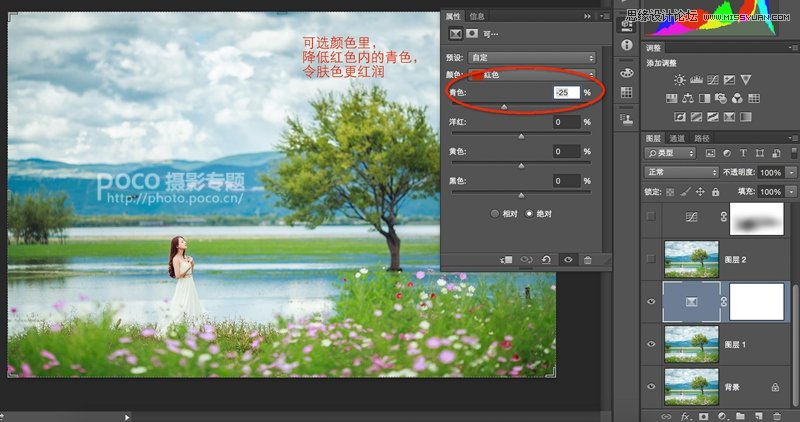Add a Gradient Map adjustment
The width and height of the screenshot is (800, 422).
(746, 117)
